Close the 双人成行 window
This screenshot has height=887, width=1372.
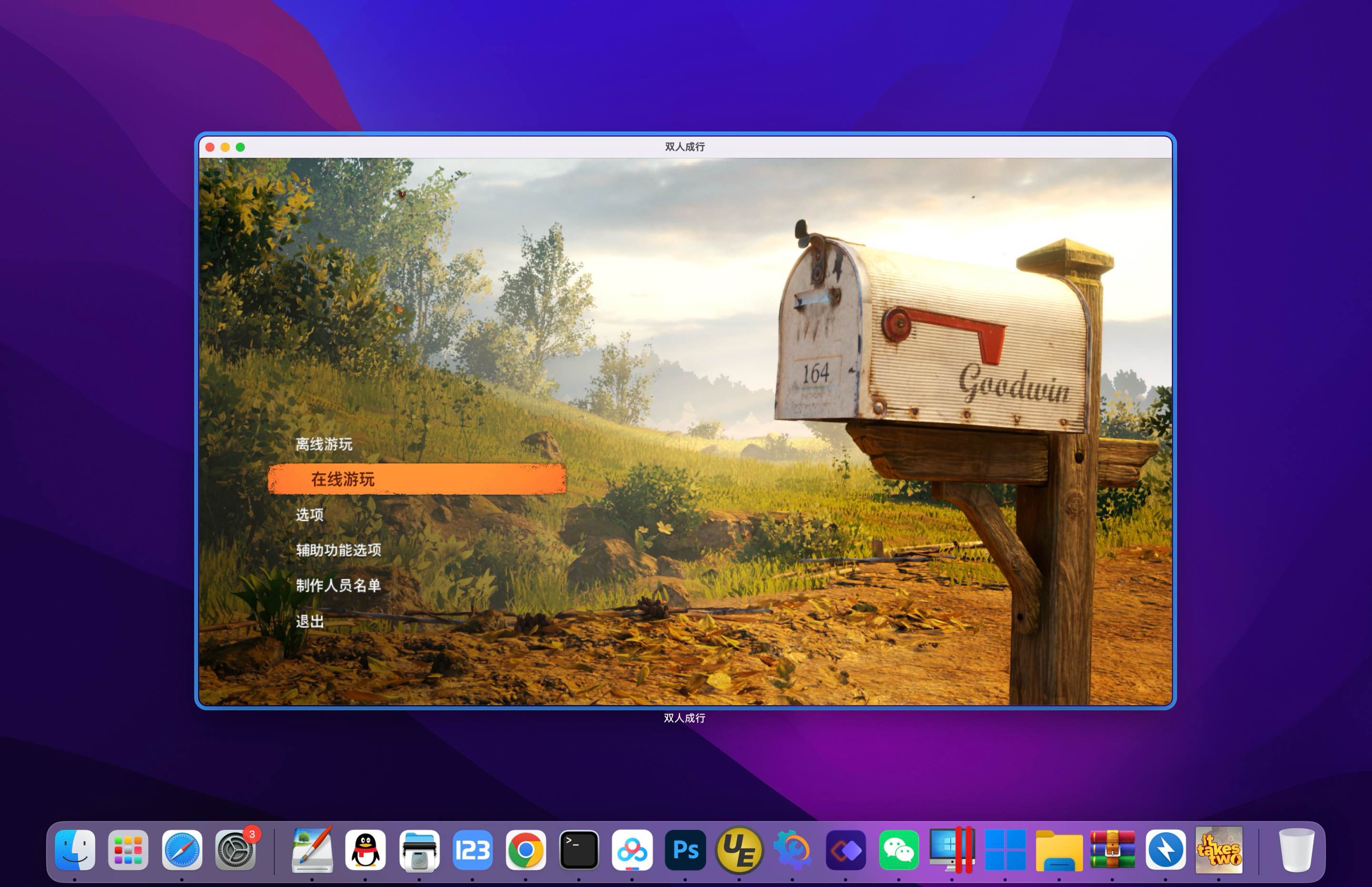pos(210,148)
